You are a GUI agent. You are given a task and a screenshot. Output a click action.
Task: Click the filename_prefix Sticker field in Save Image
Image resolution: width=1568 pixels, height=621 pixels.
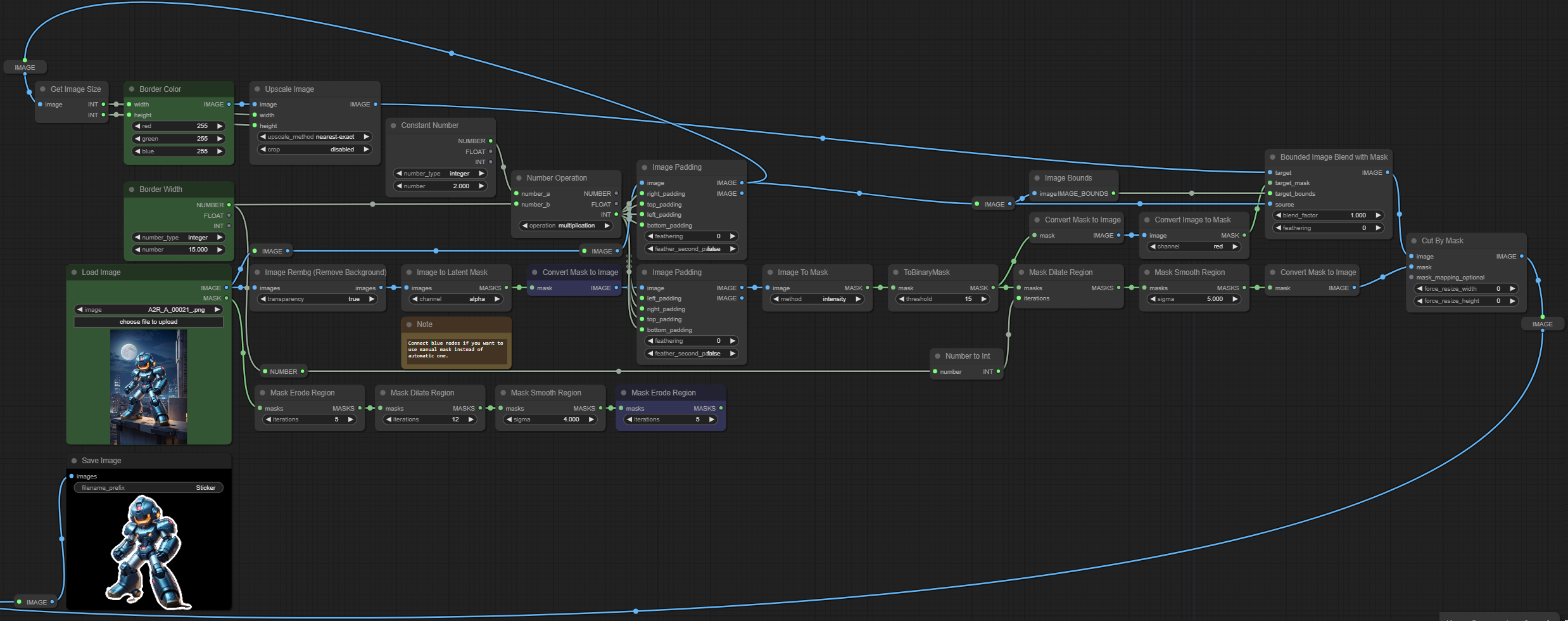click(x=148, y=488)
